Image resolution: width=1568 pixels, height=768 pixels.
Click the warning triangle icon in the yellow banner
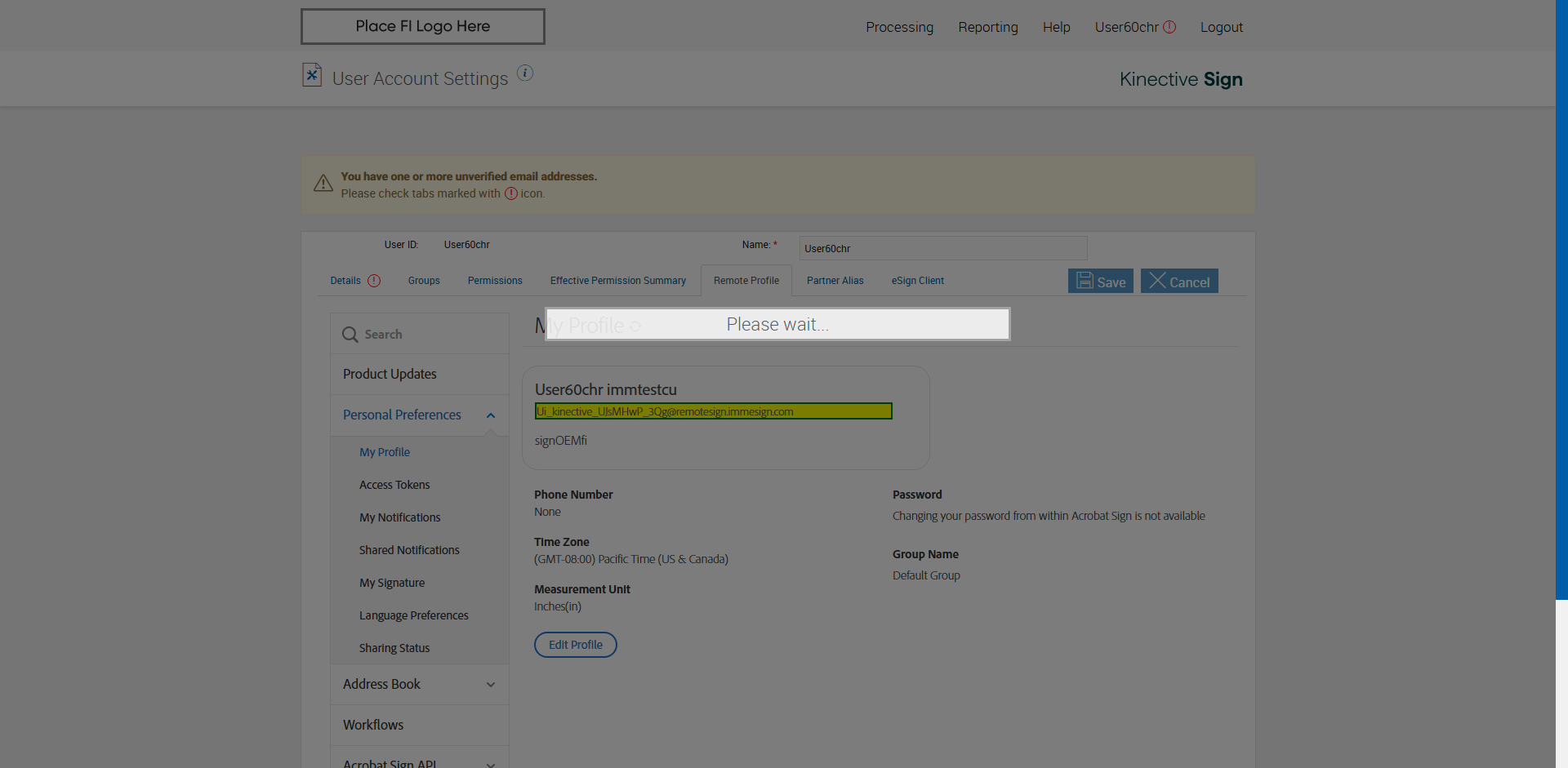coord(323,184)
